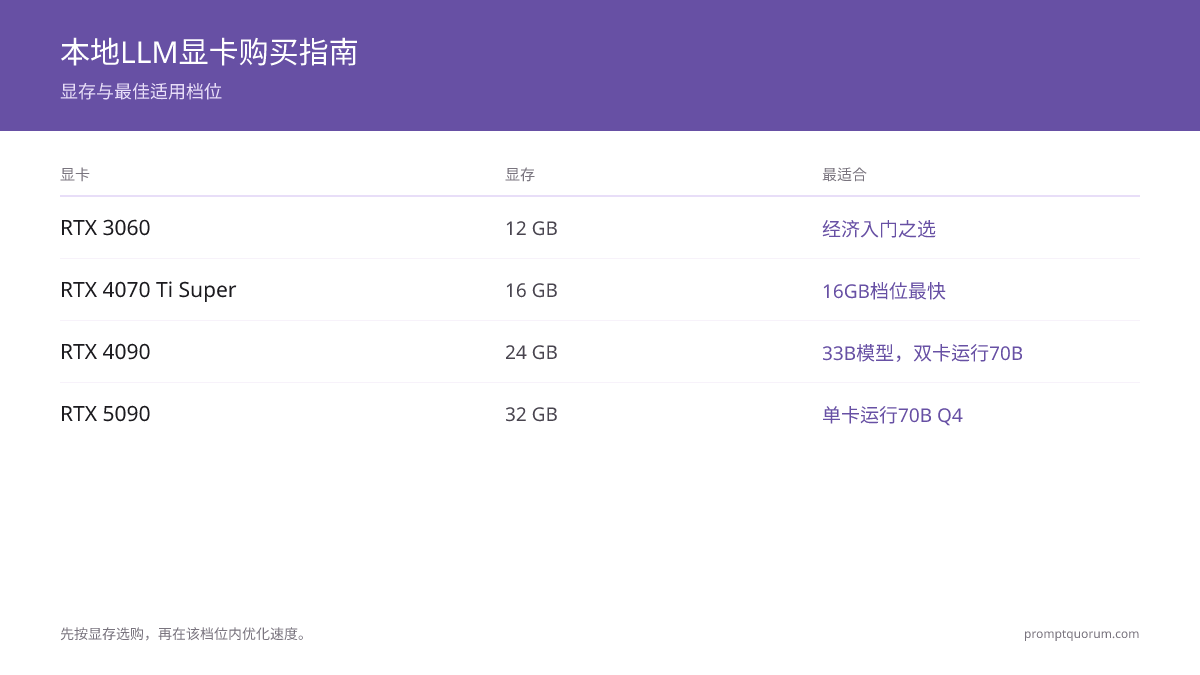This screenshot has width=1200, height=675.
Task: Click 经济入门之选 text
Action: 879,229
